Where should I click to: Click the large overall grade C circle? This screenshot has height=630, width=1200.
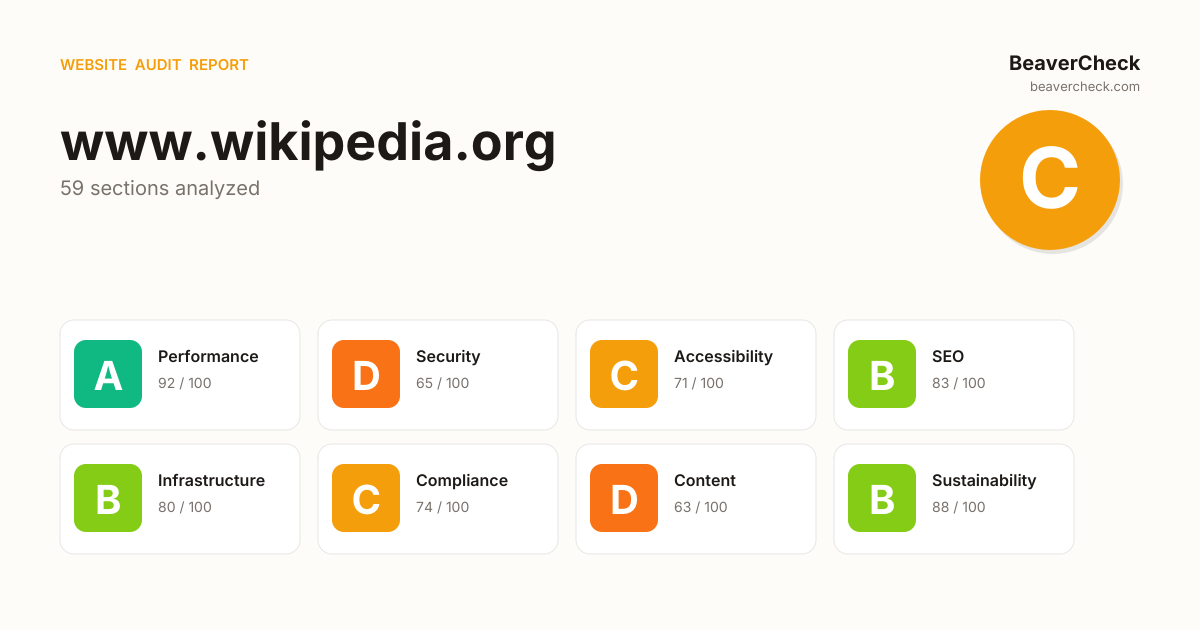tap(1050, 180)
